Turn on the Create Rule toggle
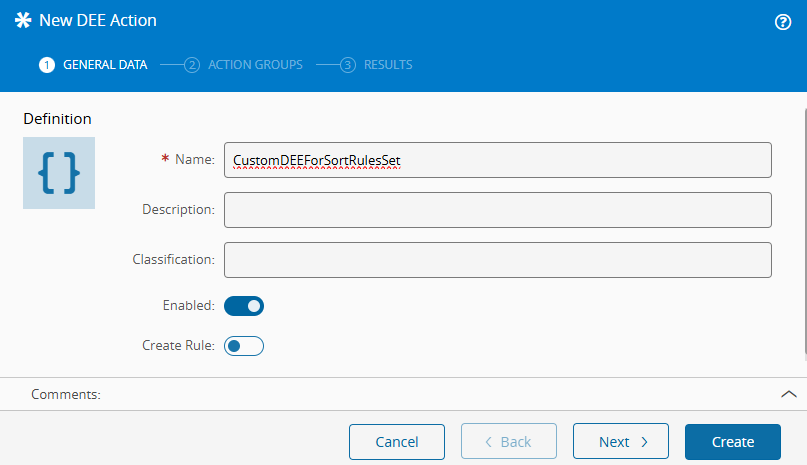 point(244,346)
